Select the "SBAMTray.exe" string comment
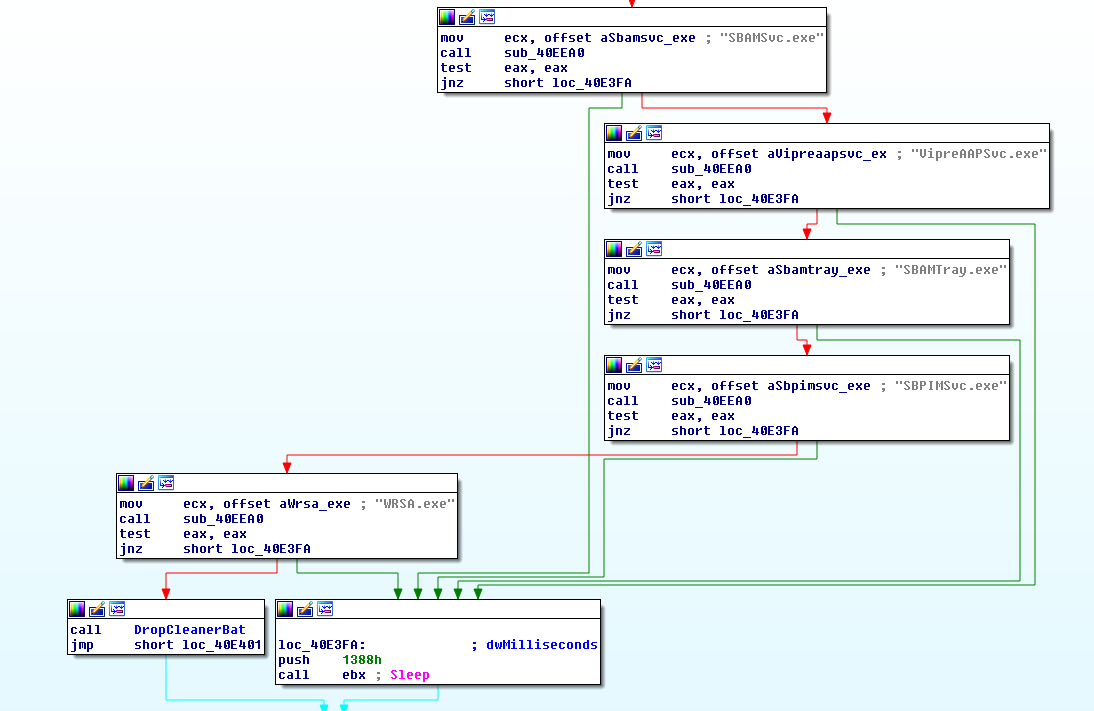Viewport: 1094px width, 711px height. [951, 269]
